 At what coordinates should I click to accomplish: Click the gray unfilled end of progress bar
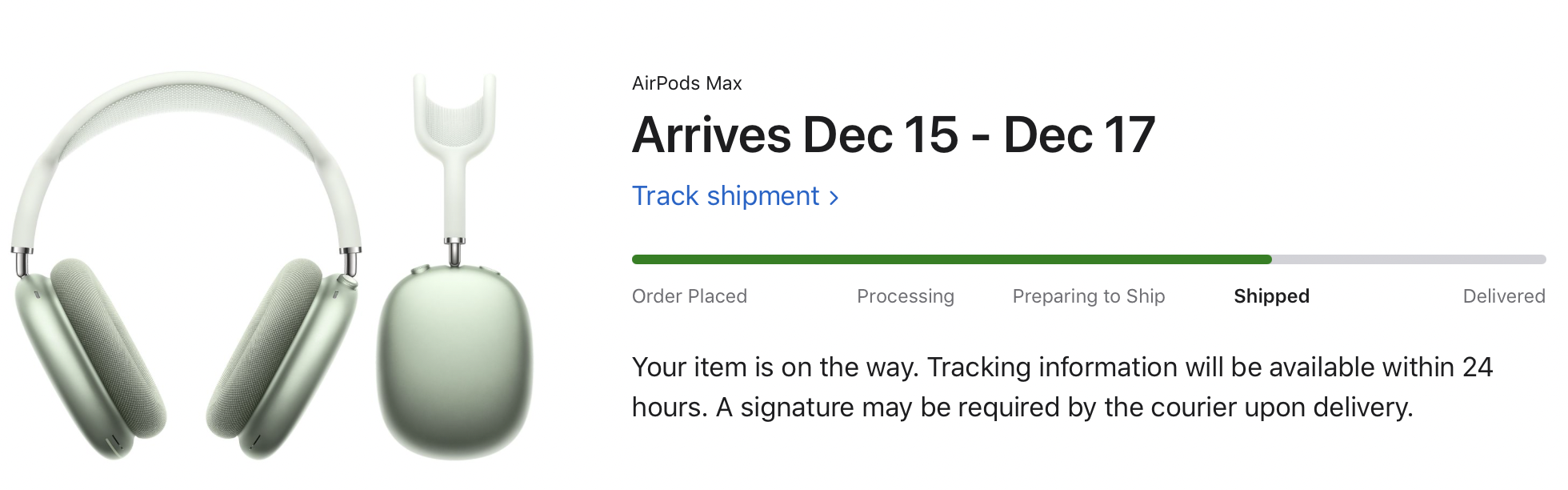click(x=1408, y=259)
